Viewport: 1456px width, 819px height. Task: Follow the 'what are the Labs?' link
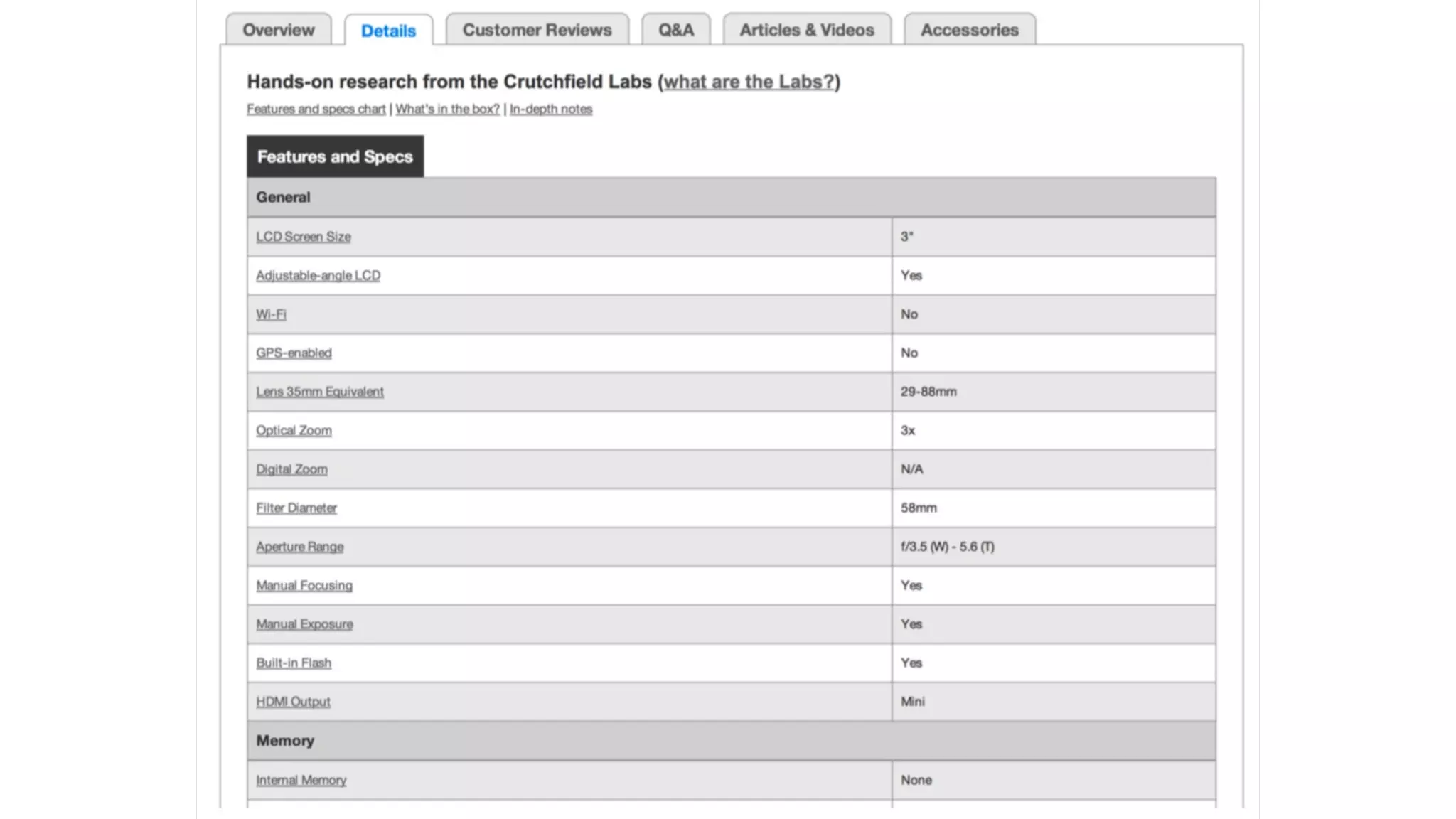pos(749,82)
